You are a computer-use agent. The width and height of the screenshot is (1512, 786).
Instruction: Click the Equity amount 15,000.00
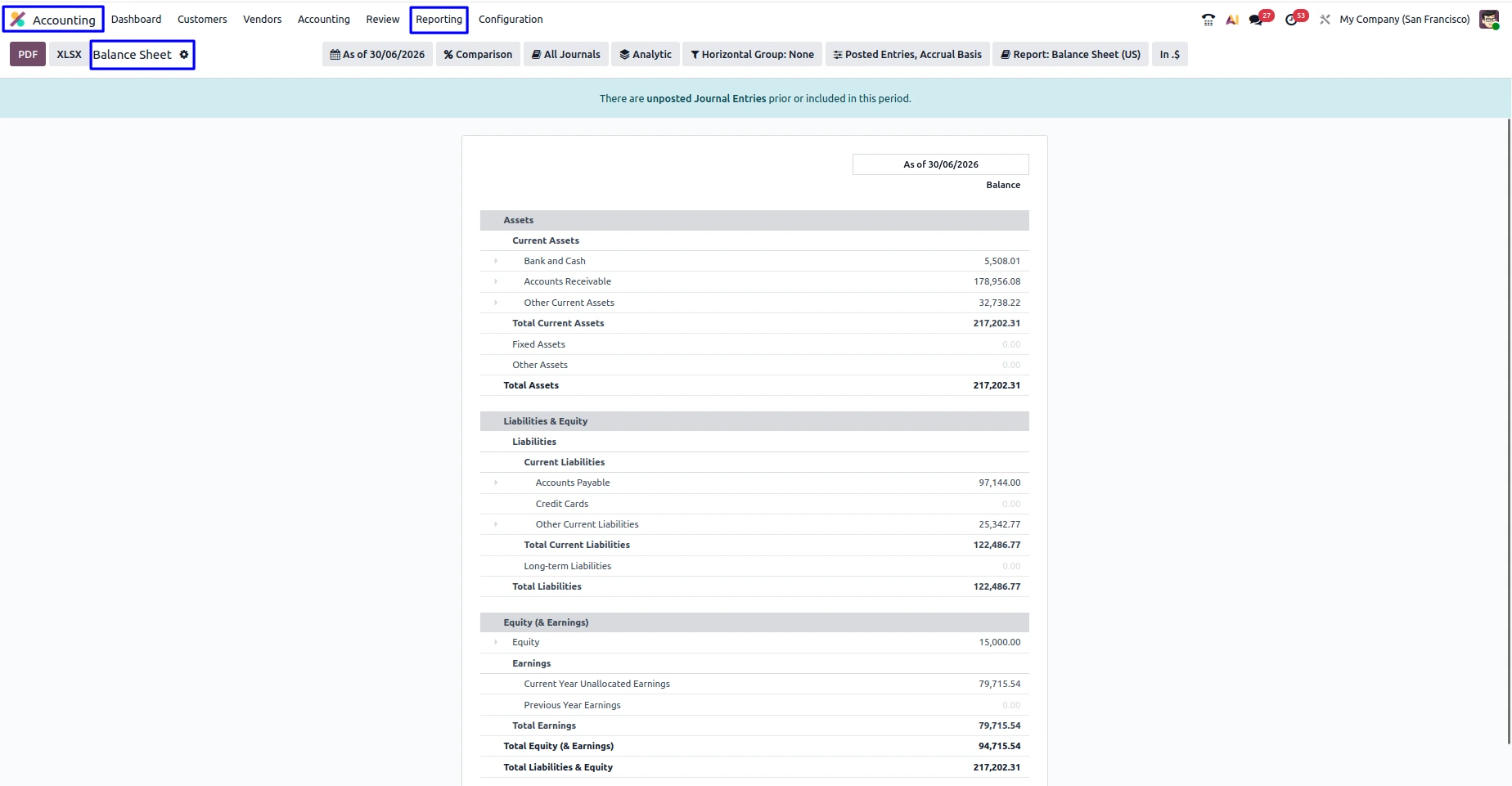(x=999, y=642)
